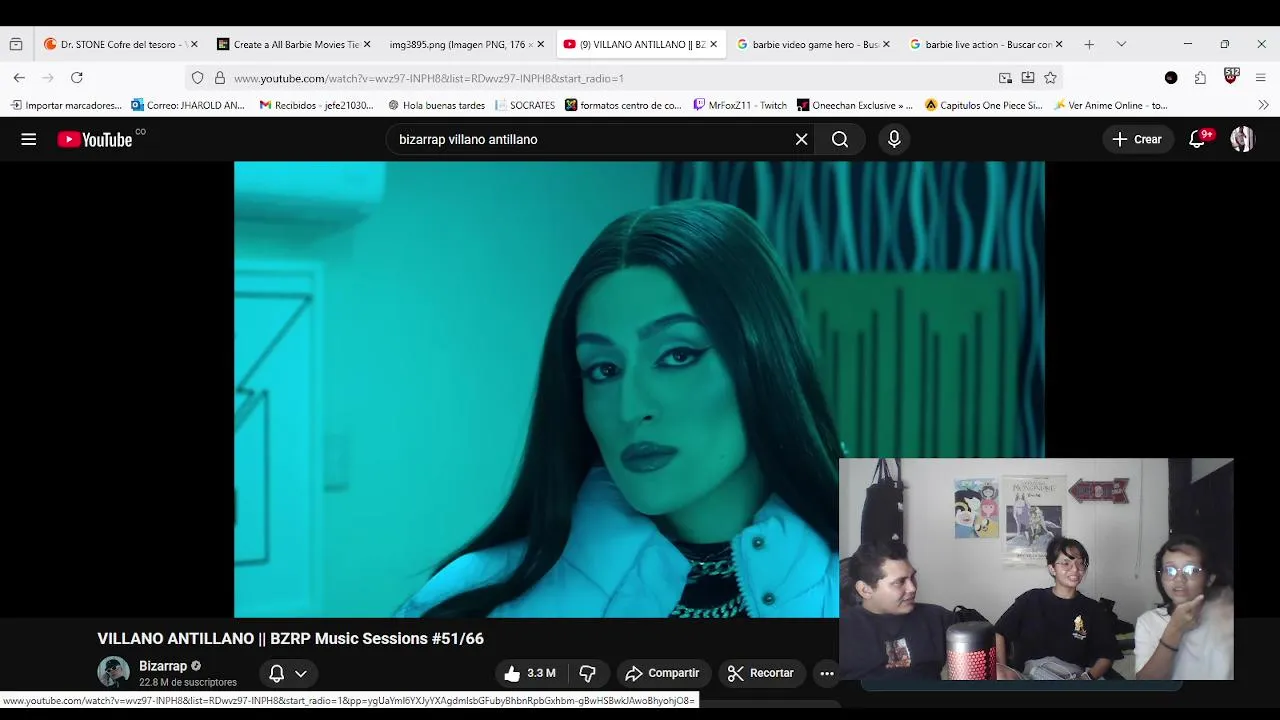
Task: Go forward with the browser forward arrow
Action: click(47, 78)
